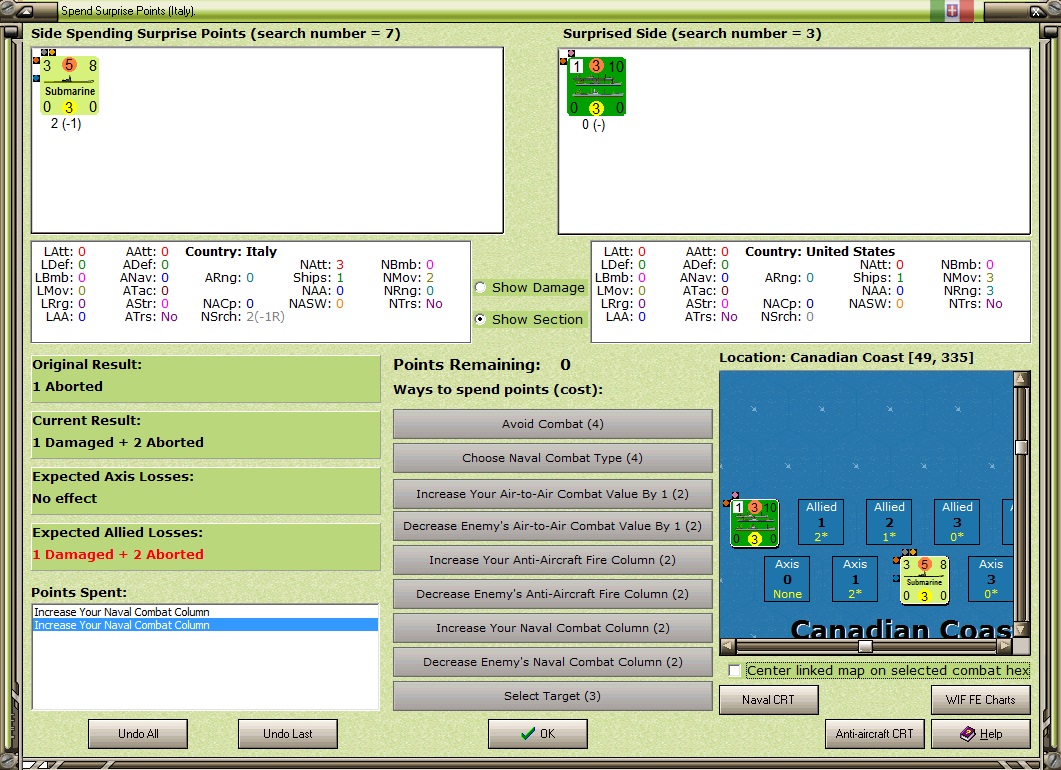The height and width of the screenshot is (770, 1061).
Task: Open the Anti-aircraft CRT chart
Action: [x=874, y=734]
